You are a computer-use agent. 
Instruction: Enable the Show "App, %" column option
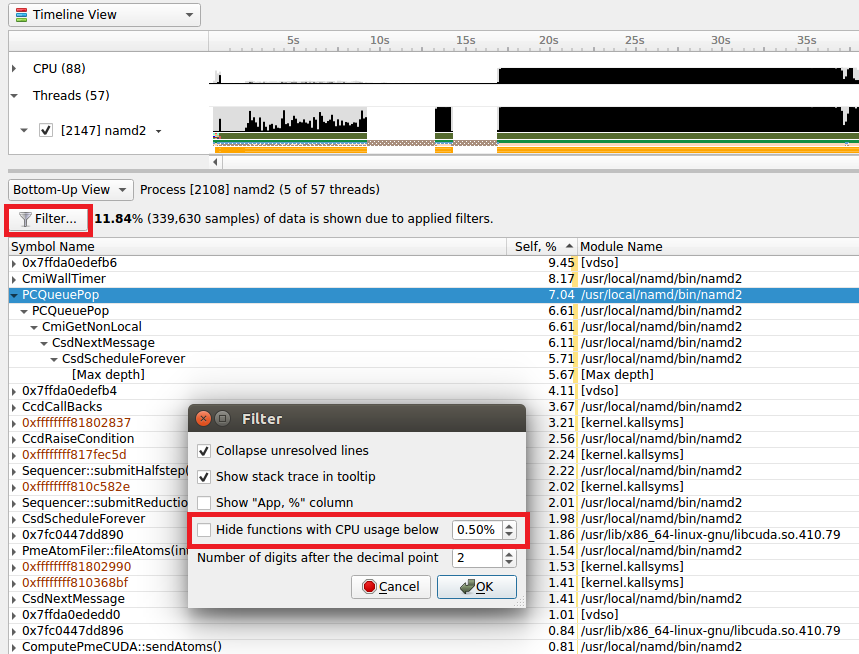(x=203, y=502)
